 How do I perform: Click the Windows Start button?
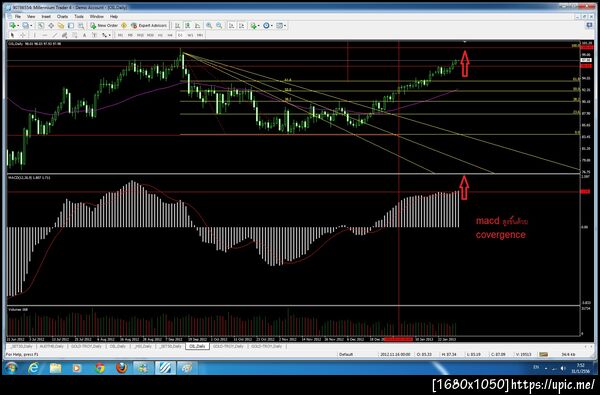tap(11, 368)
